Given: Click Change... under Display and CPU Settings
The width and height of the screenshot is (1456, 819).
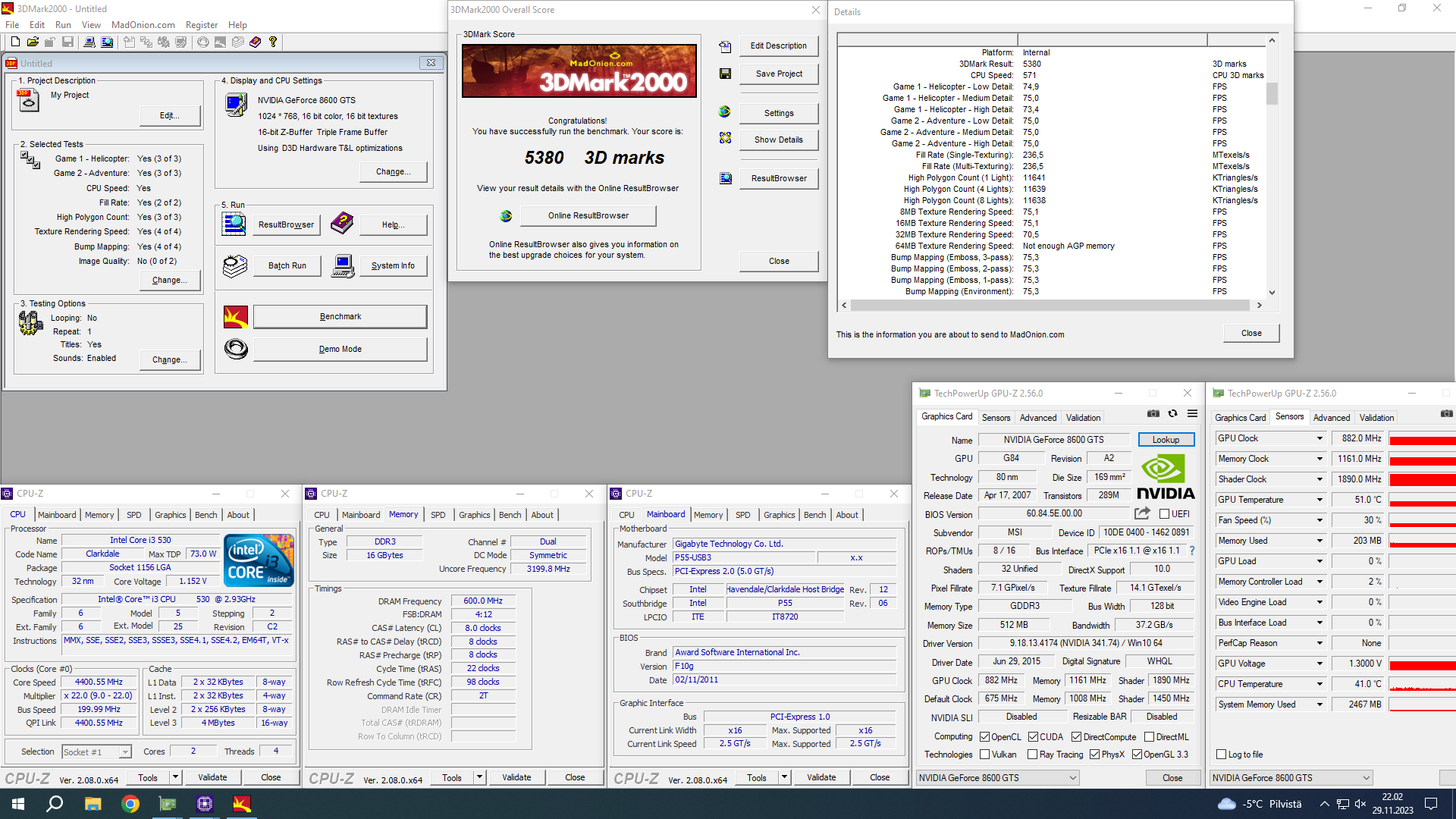Looking at the screenshot, I should pos(393,172).
